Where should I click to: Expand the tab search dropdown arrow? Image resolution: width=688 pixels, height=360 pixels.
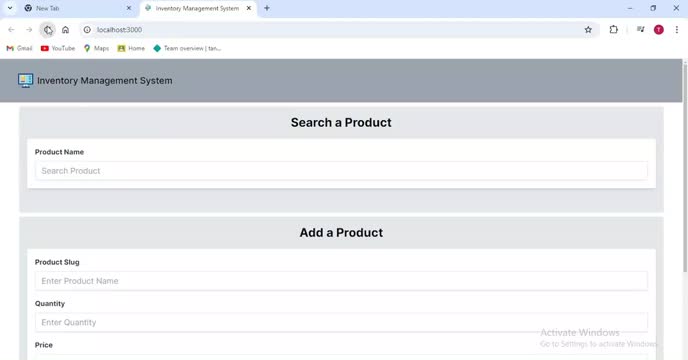pyautogui.click(x=10, y=8)
